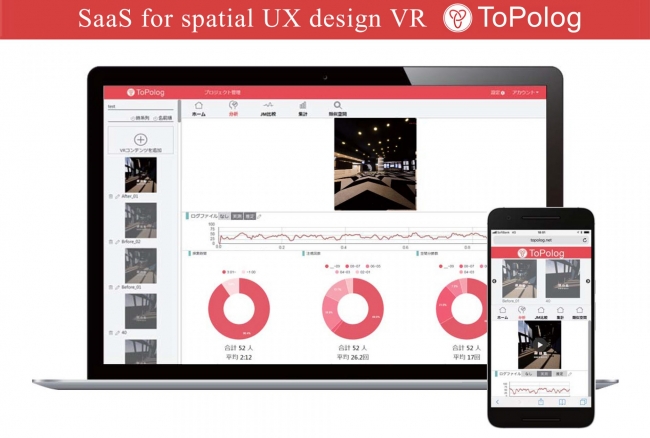Click the ToPolog logo in laptop header
This screenshot has width=650, height=438.
click(146, 92)
